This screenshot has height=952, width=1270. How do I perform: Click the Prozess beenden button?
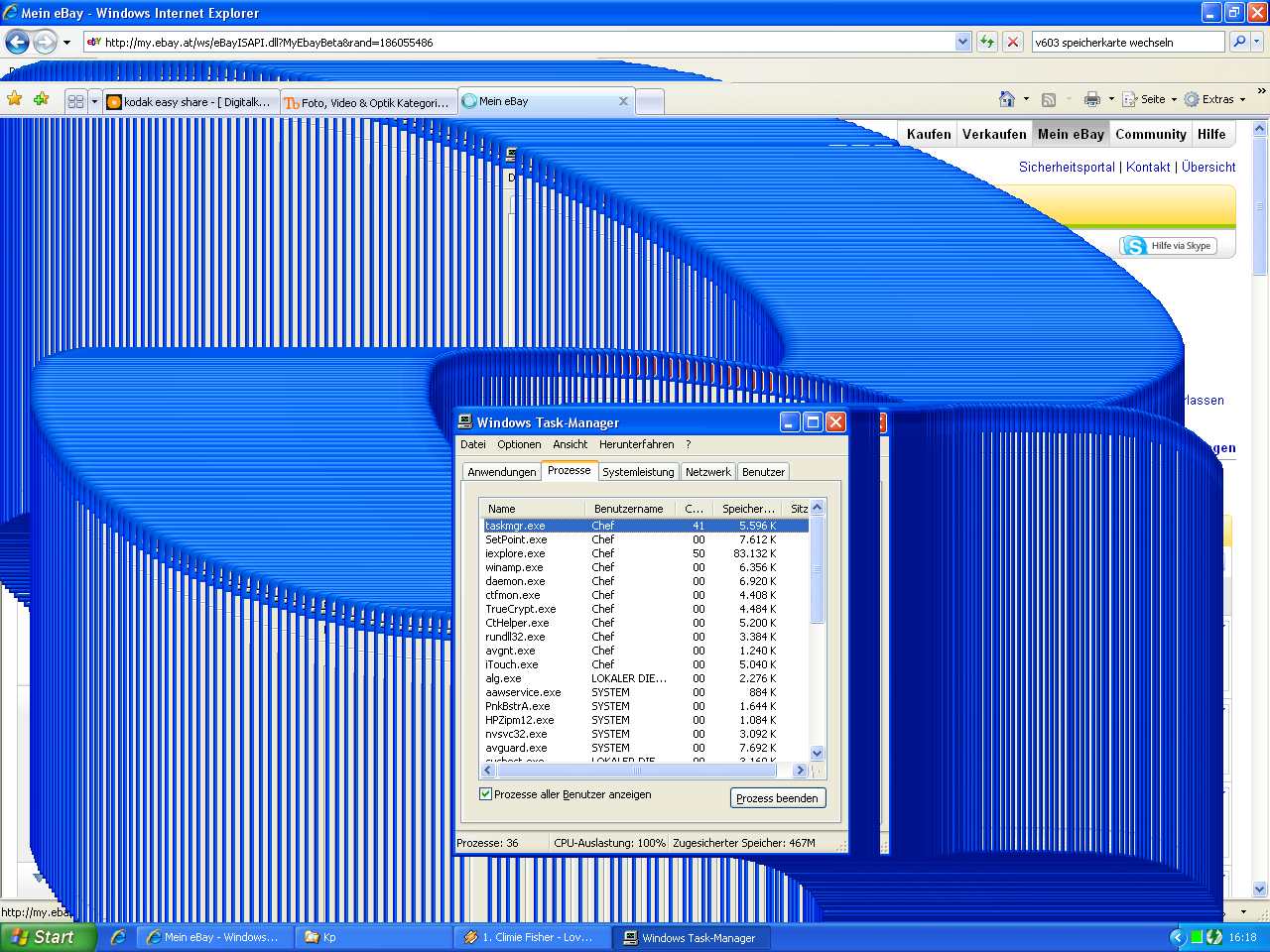tap(778, 798)
